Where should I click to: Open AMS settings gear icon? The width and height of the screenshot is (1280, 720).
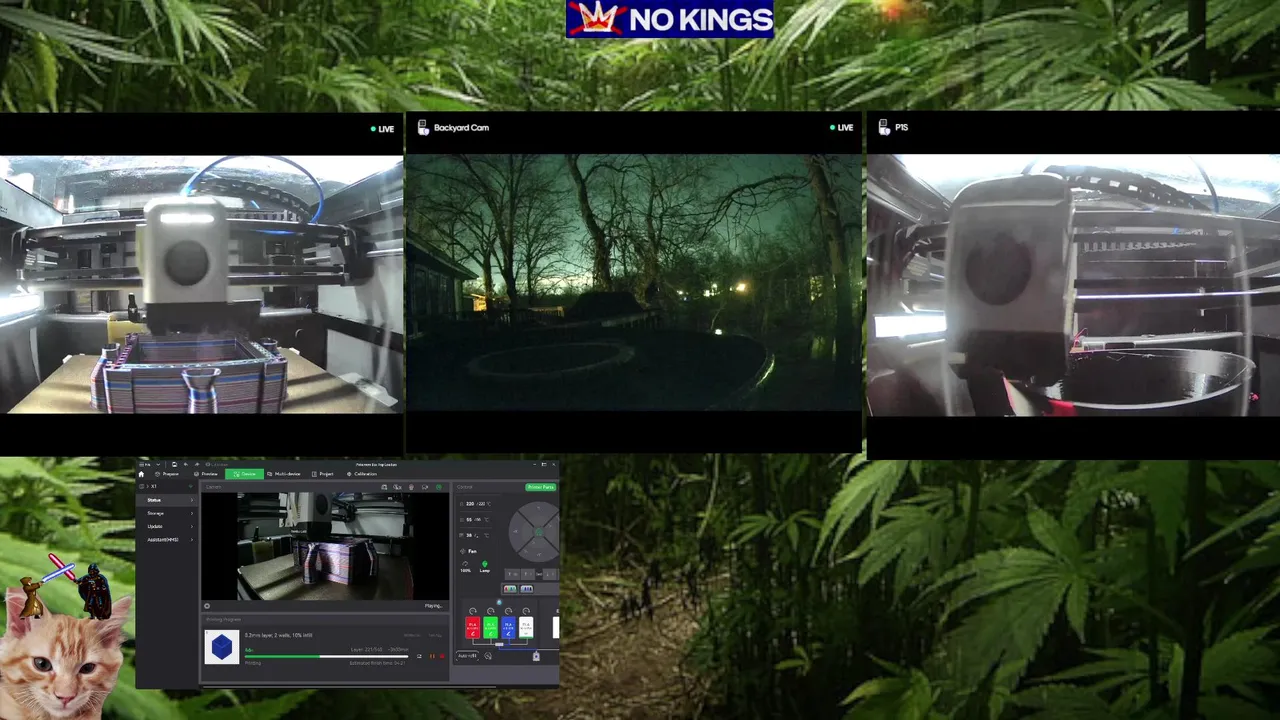coord(488,656)
